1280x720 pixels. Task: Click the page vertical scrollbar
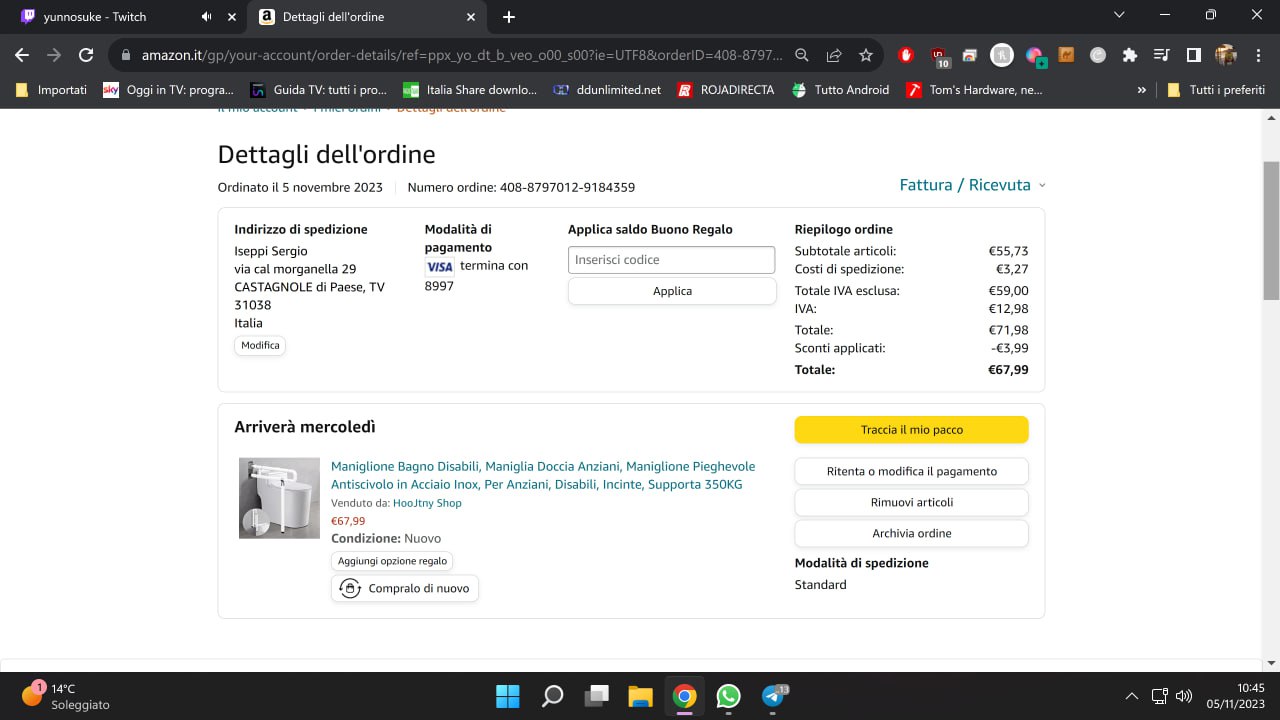click(1271, 230)
